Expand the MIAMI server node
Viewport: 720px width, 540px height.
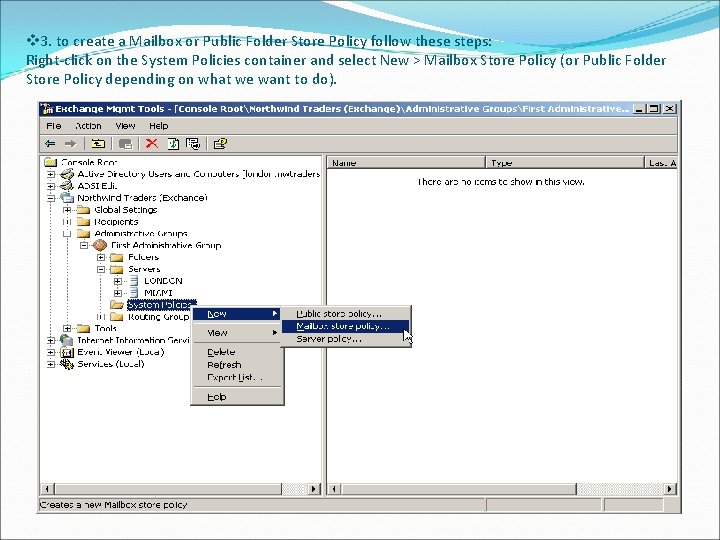point(118,293)
